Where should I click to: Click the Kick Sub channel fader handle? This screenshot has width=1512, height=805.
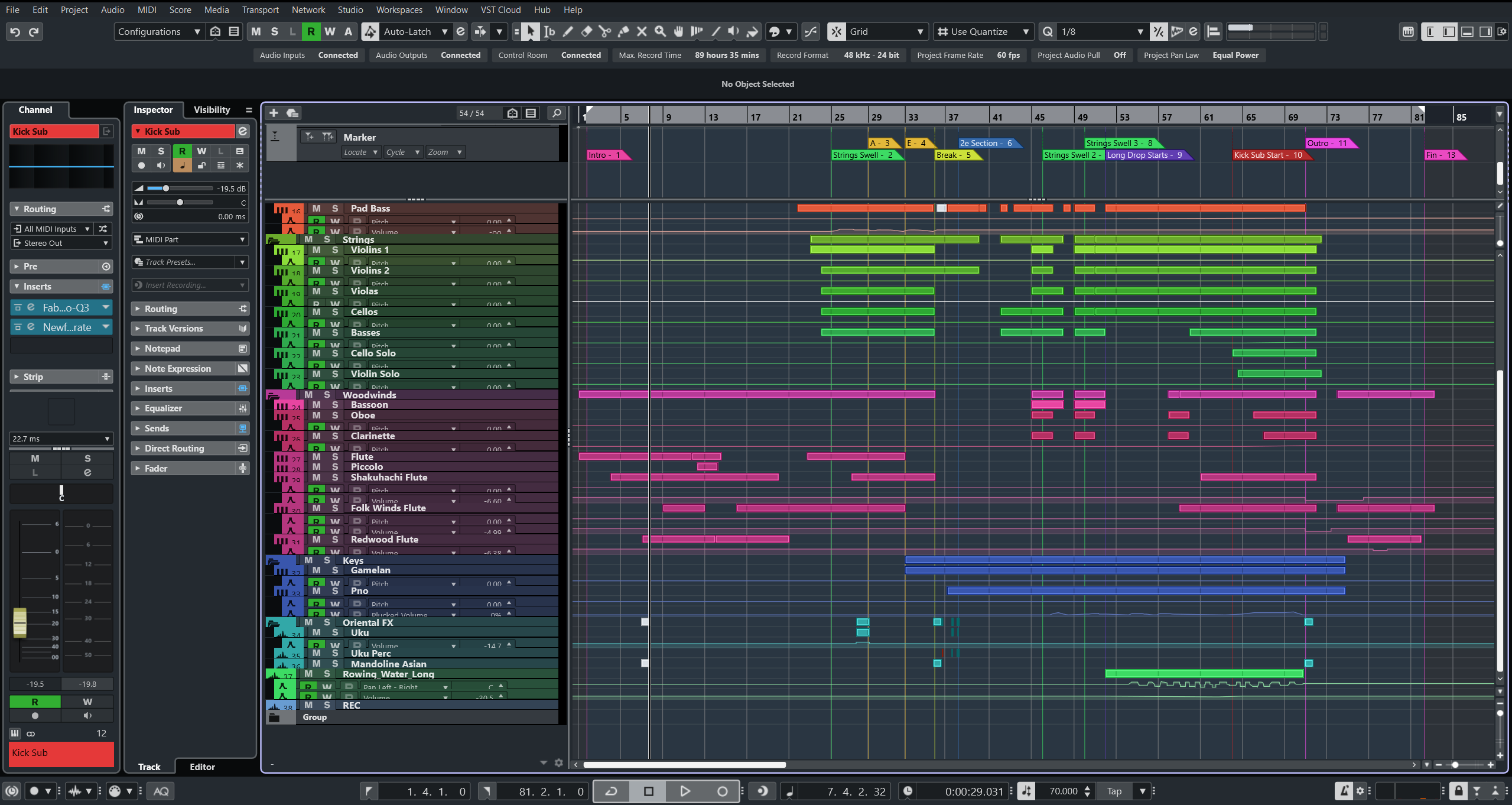pos(20,622)
